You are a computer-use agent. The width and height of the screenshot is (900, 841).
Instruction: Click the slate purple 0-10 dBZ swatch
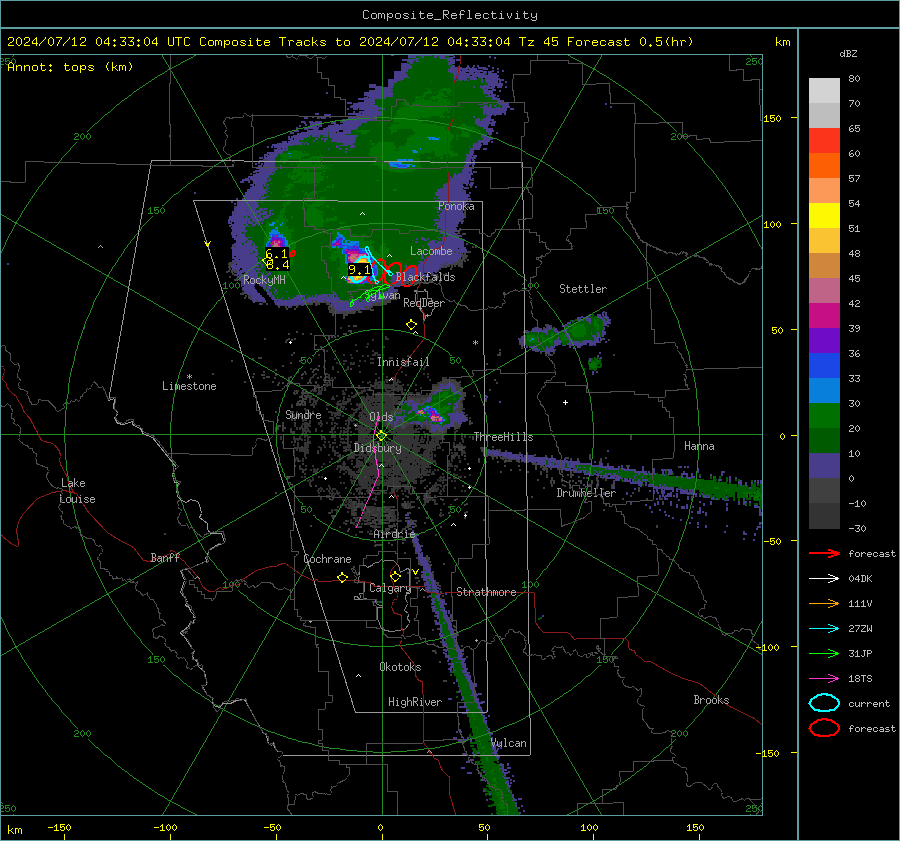tap(824, 466)
